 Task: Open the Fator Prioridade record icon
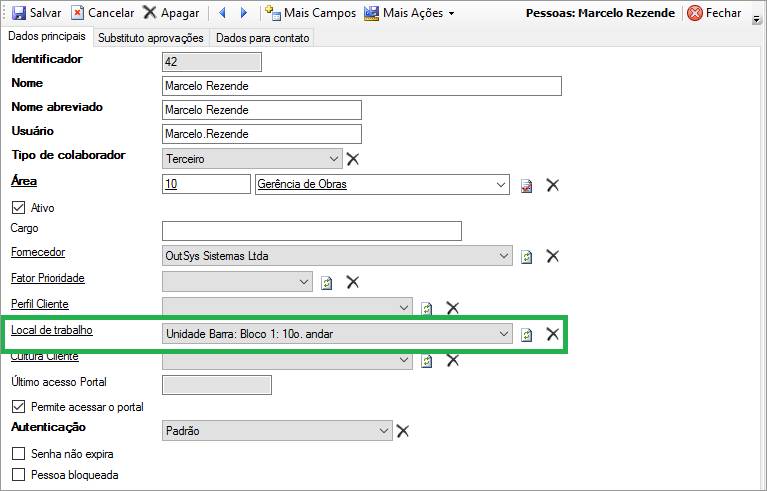point(327,283)
